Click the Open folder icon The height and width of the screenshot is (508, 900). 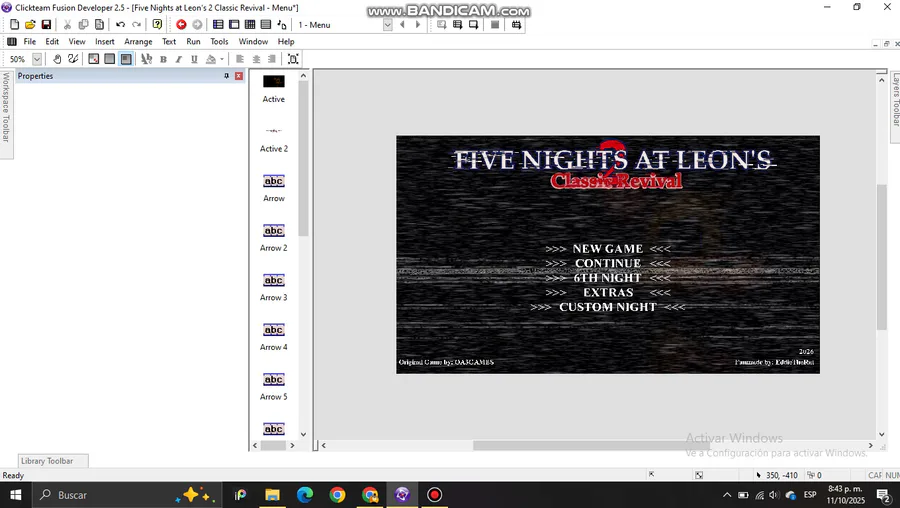30,25
